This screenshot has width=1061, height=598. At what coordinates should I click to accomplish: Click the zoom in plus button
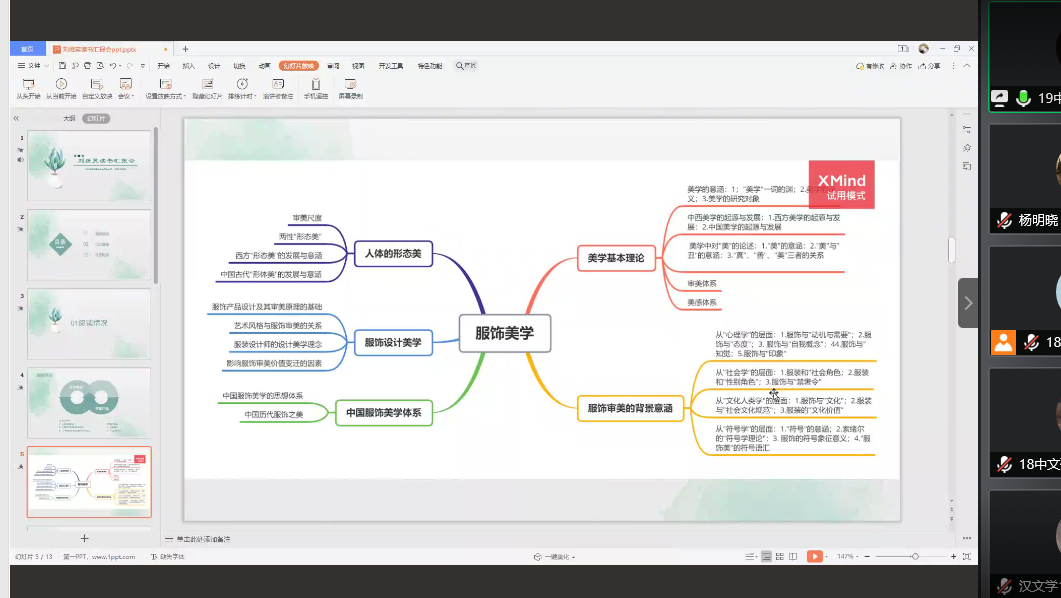click(x=953, y=557)
